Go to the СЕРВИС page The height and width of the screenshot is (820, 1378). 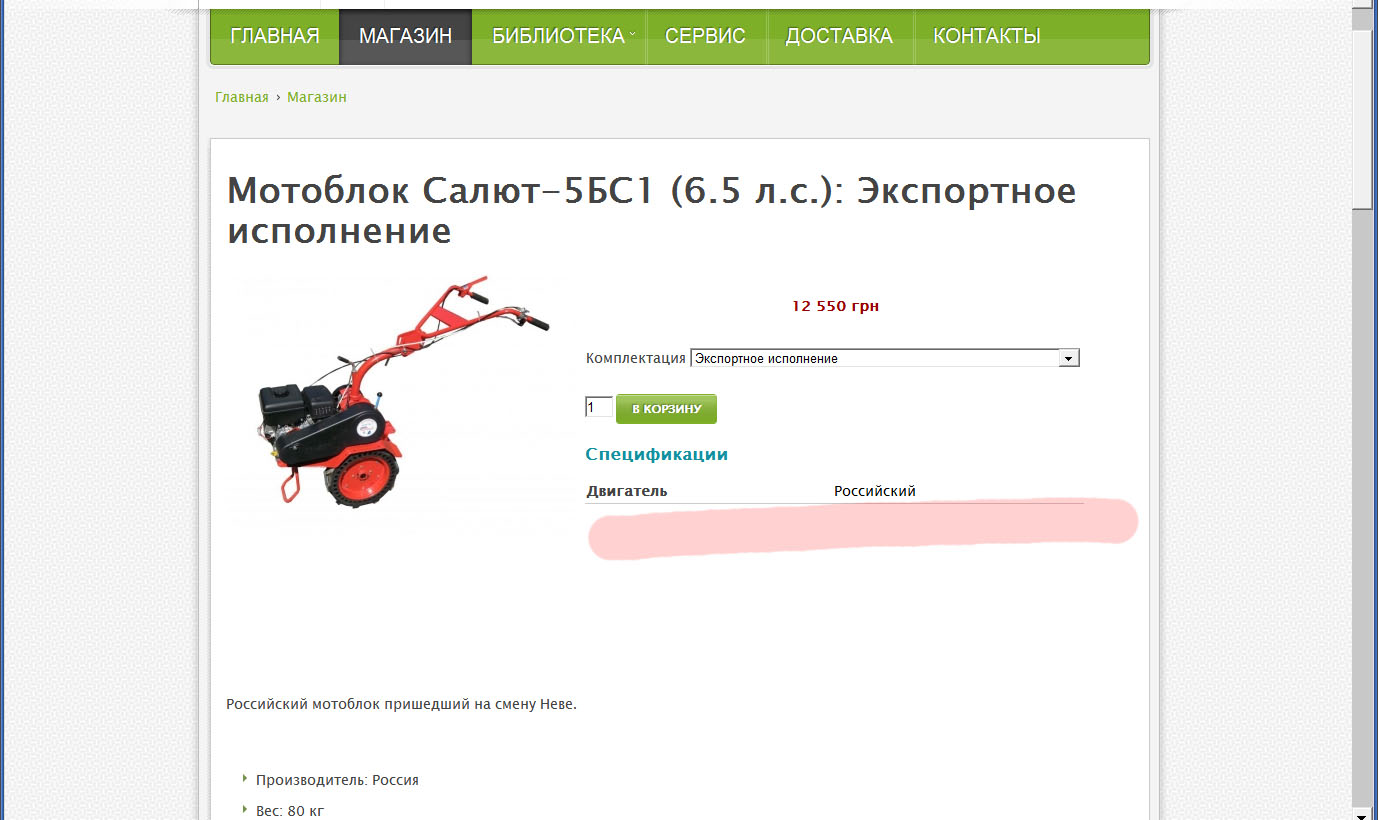(706, 36)
